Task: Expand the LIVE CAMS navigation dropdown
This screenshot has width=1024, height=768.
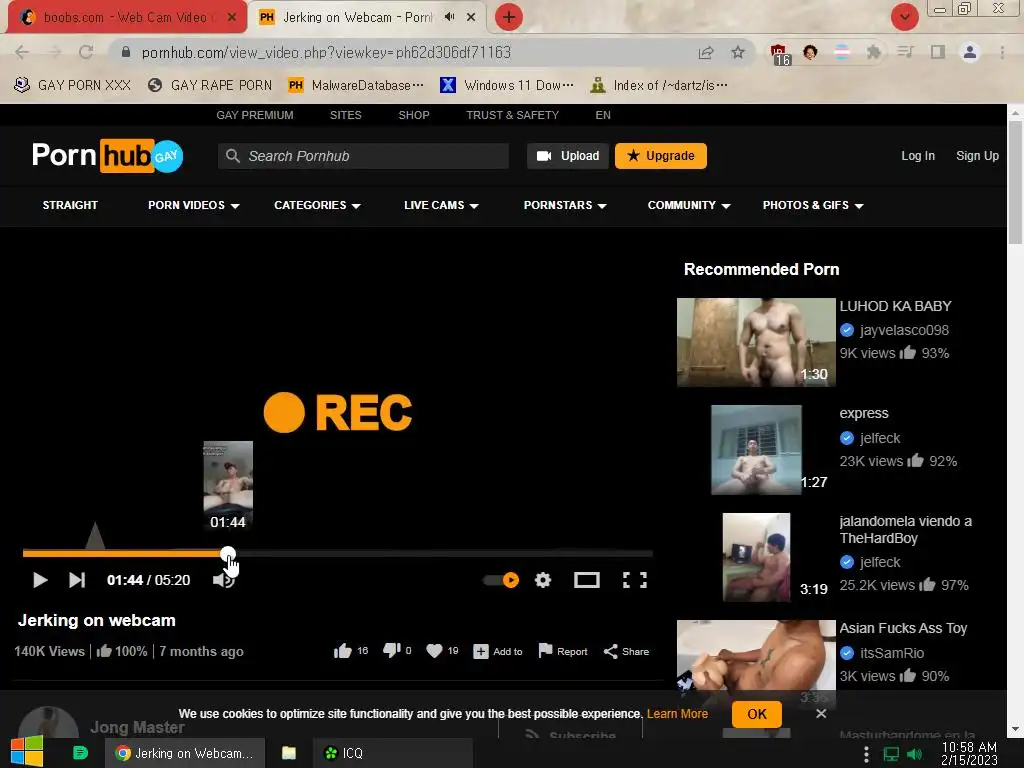Action: 441,205
